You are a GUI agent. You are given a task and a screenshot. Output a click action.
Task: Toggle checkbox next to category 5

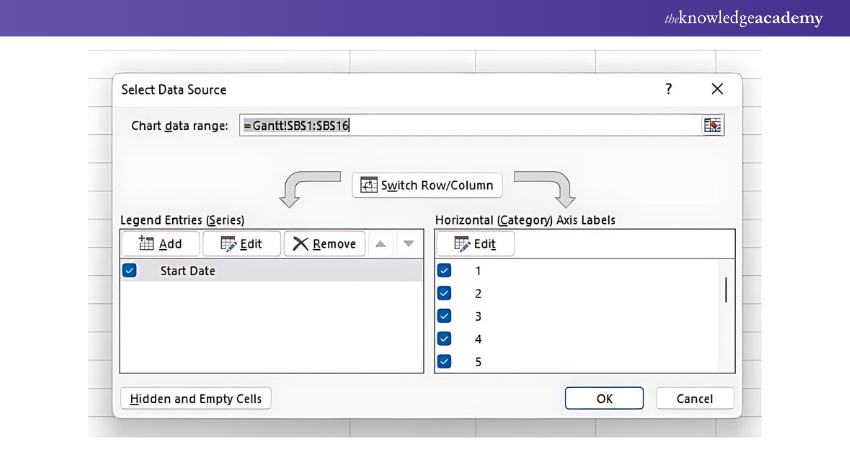coord(444,362)
